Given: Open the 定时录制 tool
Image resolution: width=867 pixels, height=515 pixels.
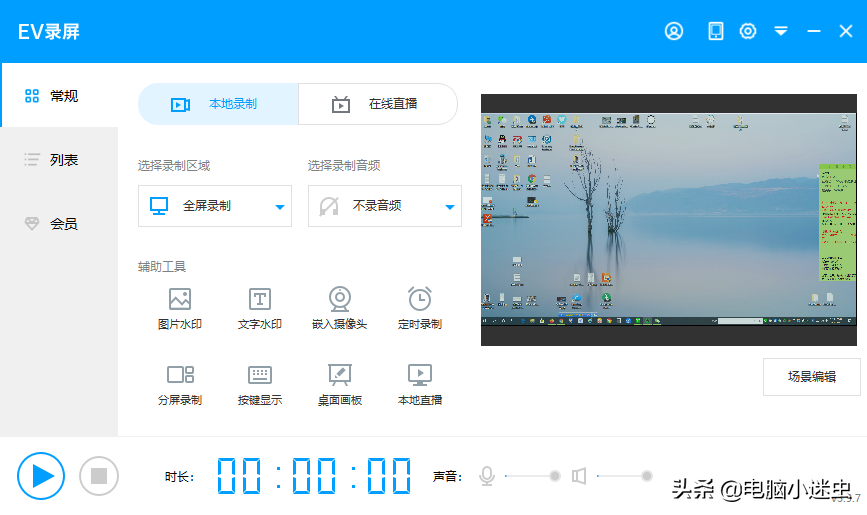Looking at the screenshot, I should click(x=420, y=309).
